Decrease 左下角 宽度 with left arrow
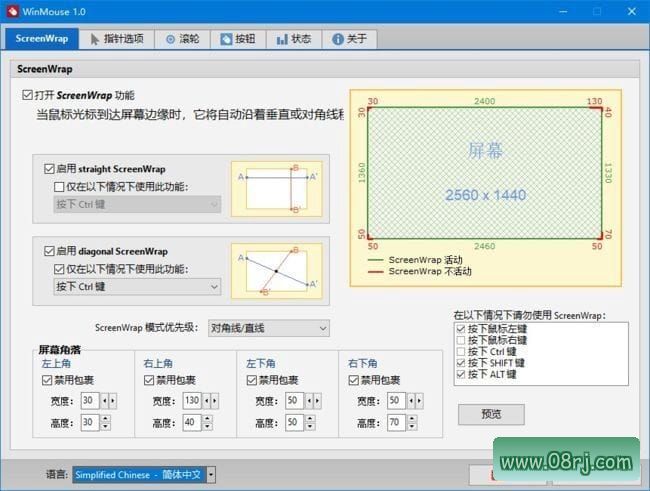Image resolution: width=650 pixels, height=491 pixels. tap(309, 401)
